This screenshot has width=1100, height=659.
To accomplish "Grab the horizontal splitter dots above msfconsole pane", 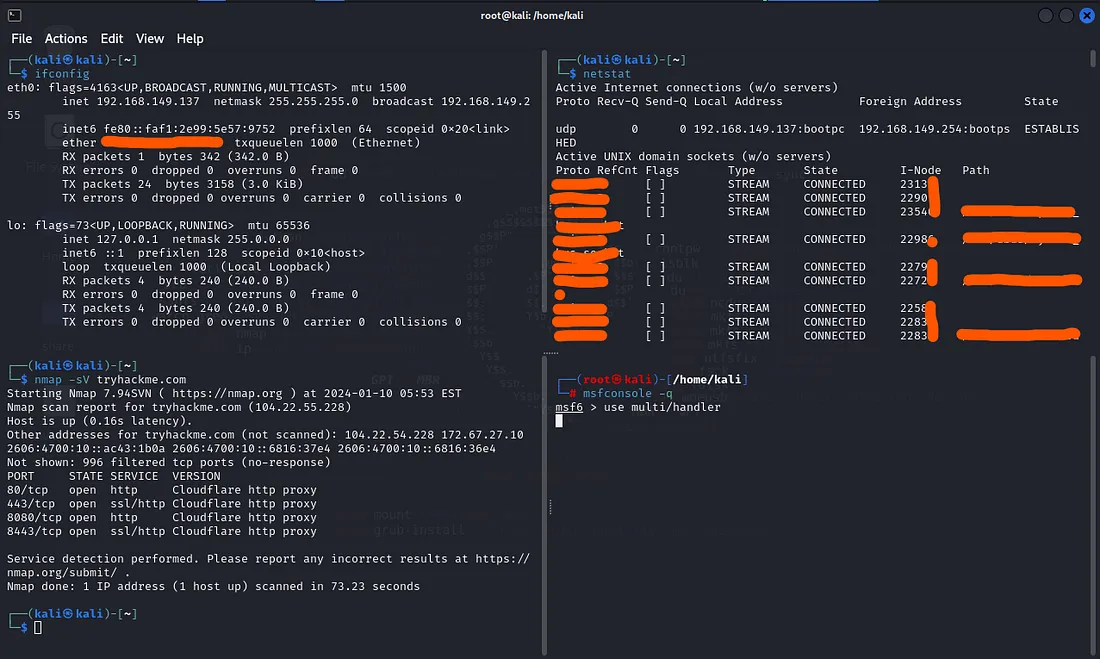I will pyautogui.click(x=550, y=353).
